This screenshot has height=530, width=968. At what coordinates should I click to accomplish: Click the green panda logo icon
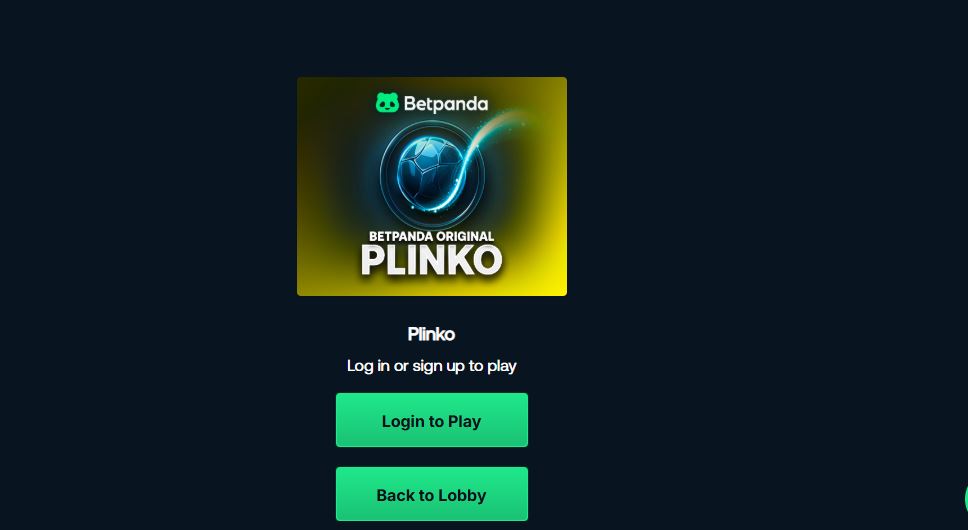(x=387, y=103)
